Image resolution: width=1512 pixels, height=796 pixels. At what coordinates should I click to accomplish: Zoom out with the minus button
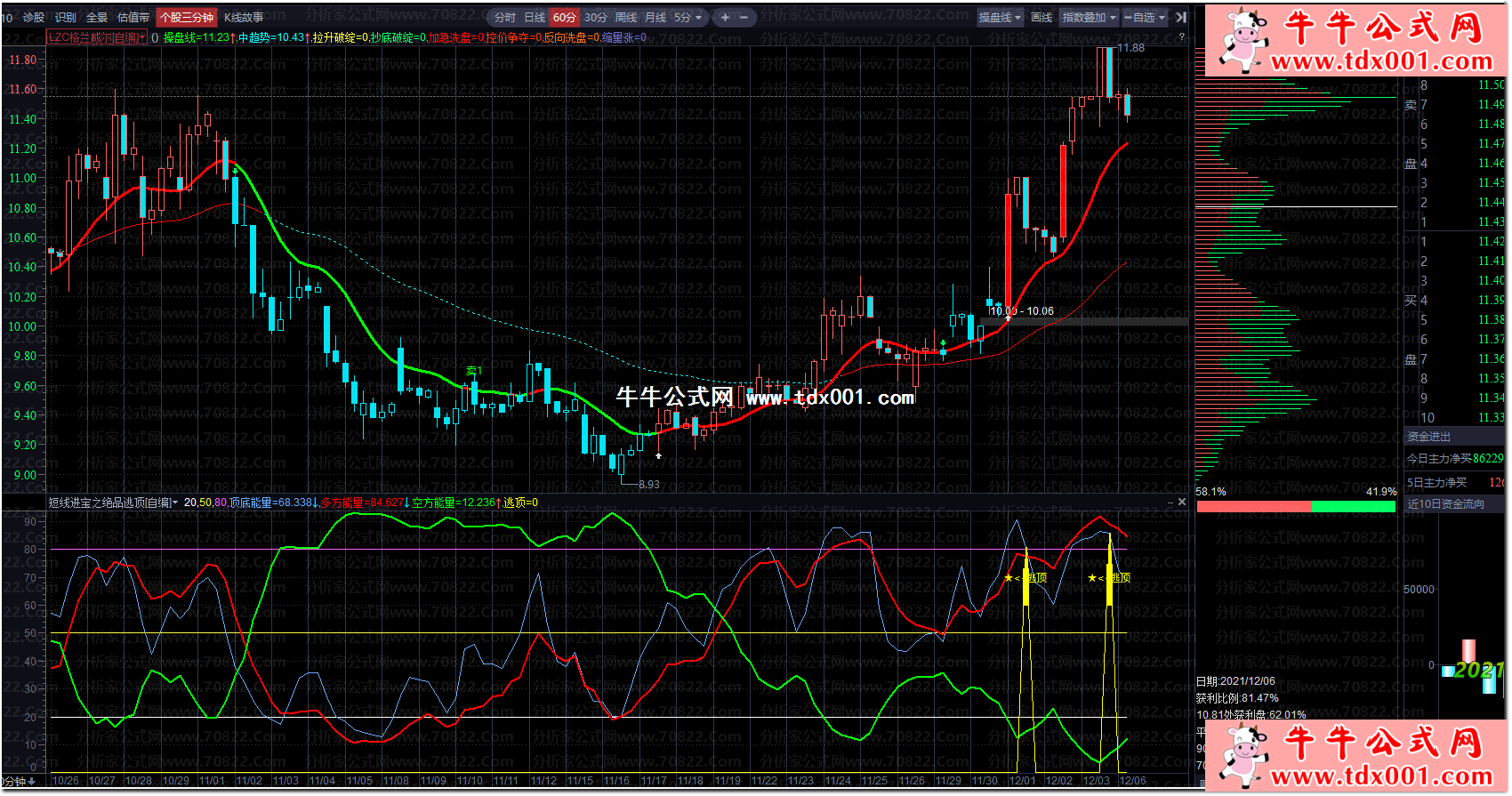pos(744,17)
